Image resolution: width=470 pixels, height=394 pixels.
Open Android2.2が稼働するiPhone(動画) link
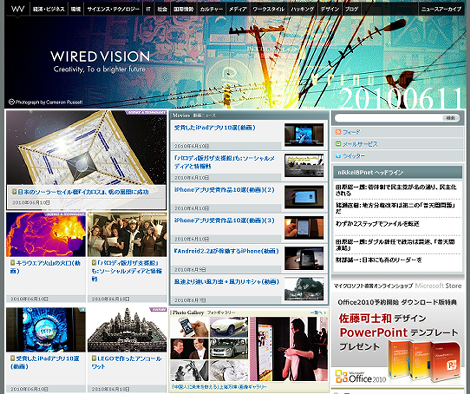click(x=226, y=251)
